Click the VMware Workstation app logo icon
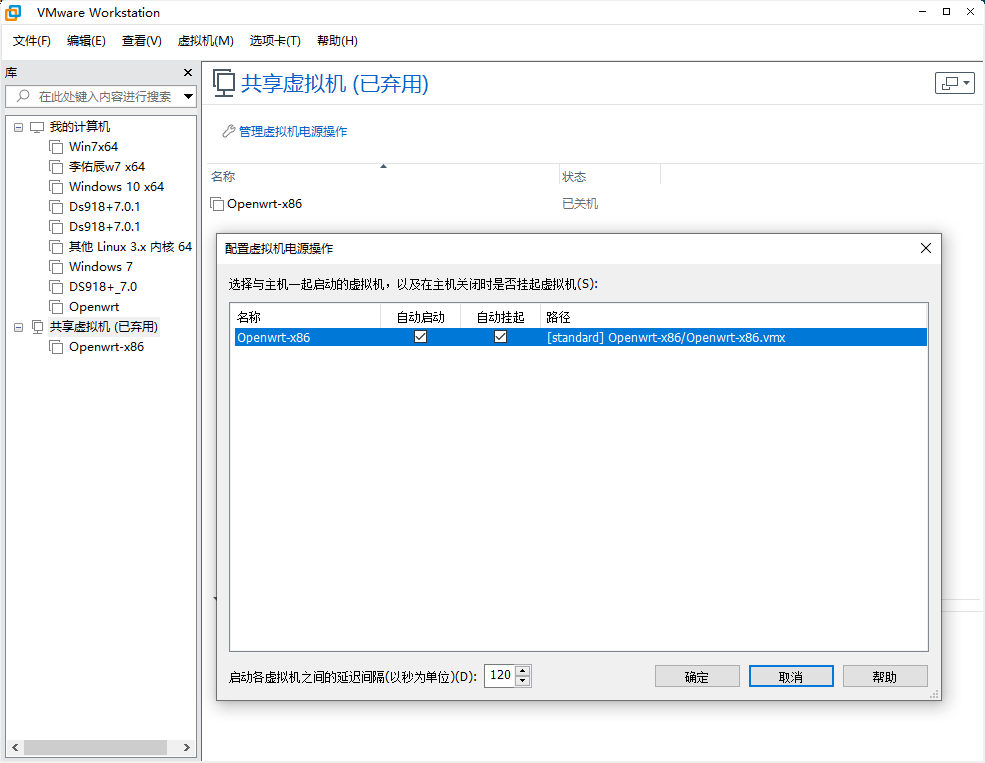985x763 pixels. point(13,13)
